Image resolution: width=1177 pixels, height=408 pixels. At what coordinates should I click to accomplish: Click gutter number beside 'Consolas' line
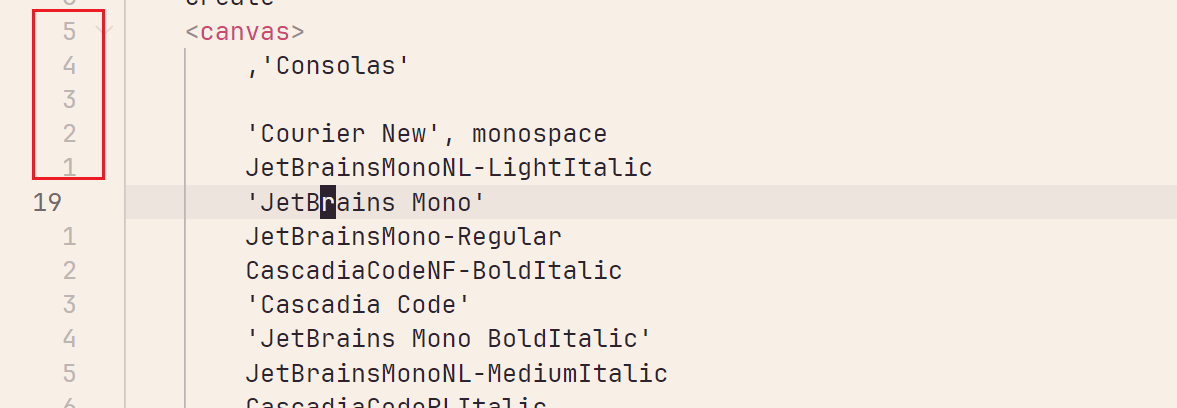69,66
